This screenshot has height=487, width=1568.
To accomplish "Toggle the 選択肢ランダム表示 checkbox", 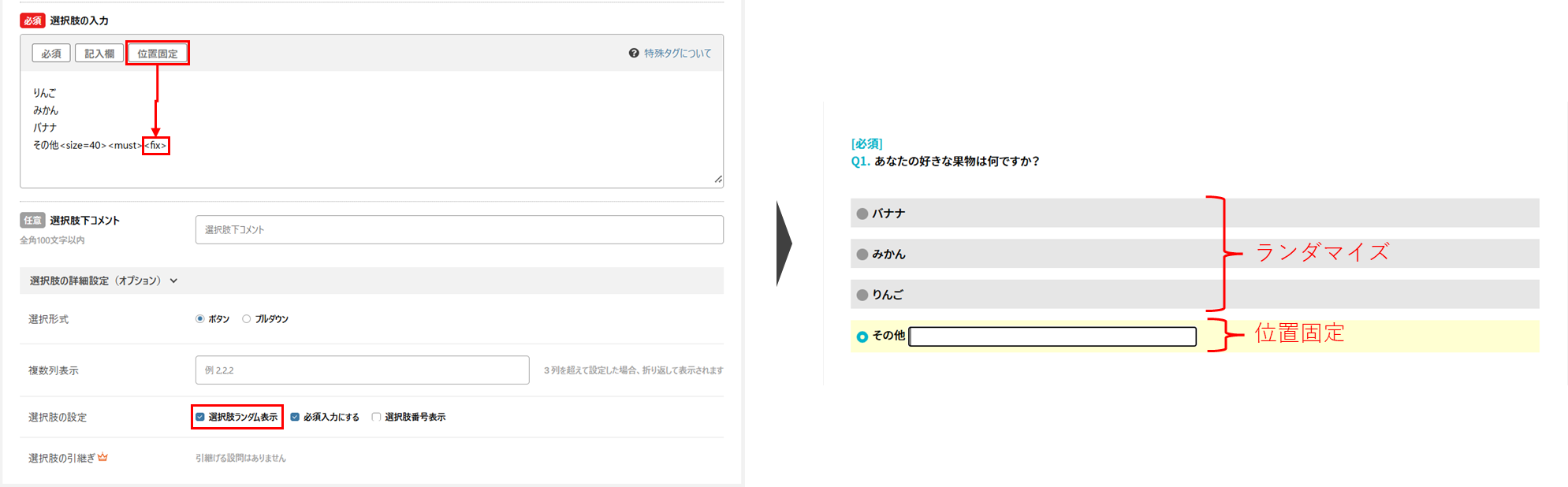I will click(x=200, y=417).
